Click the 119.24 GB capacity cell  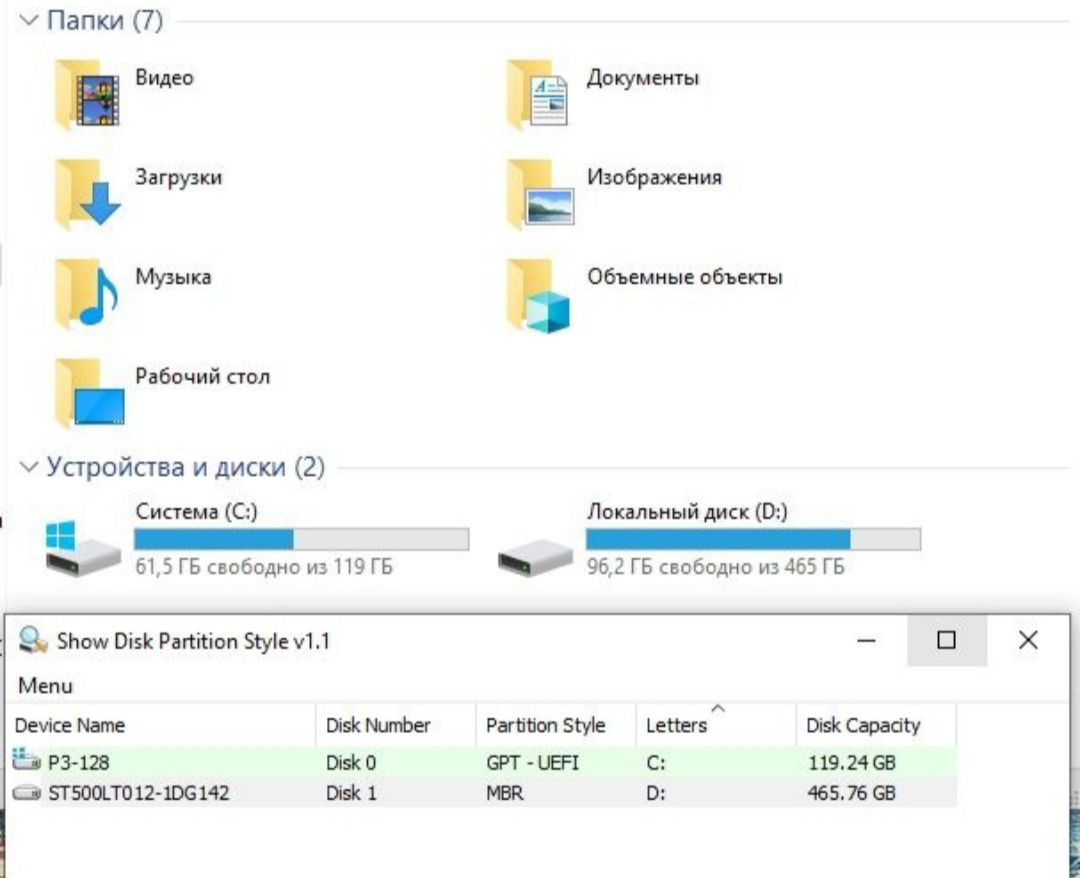pyautogui.click(x=852, y=762)
